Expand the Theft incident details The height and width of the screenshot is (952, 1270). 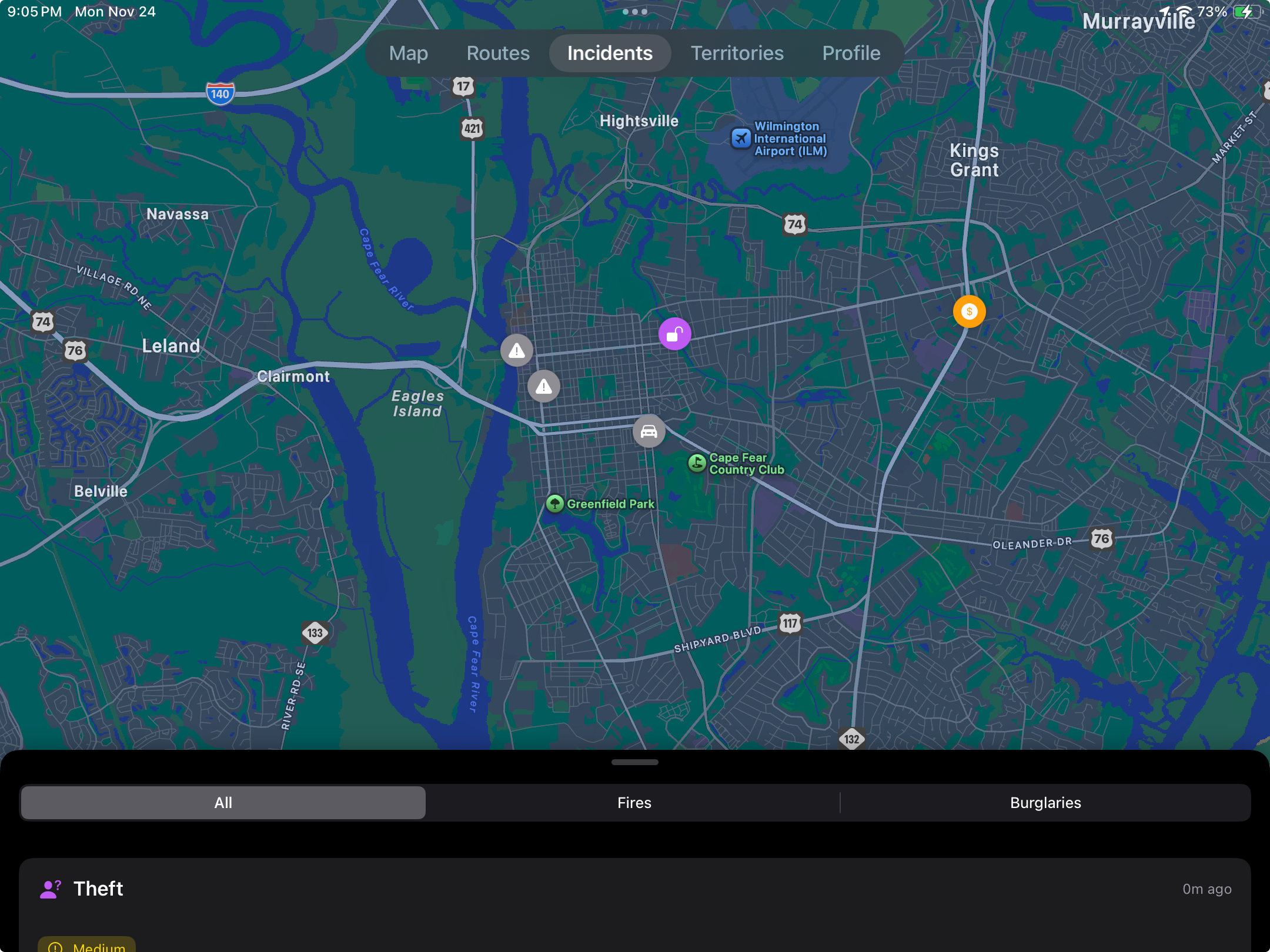pos(635,889)
